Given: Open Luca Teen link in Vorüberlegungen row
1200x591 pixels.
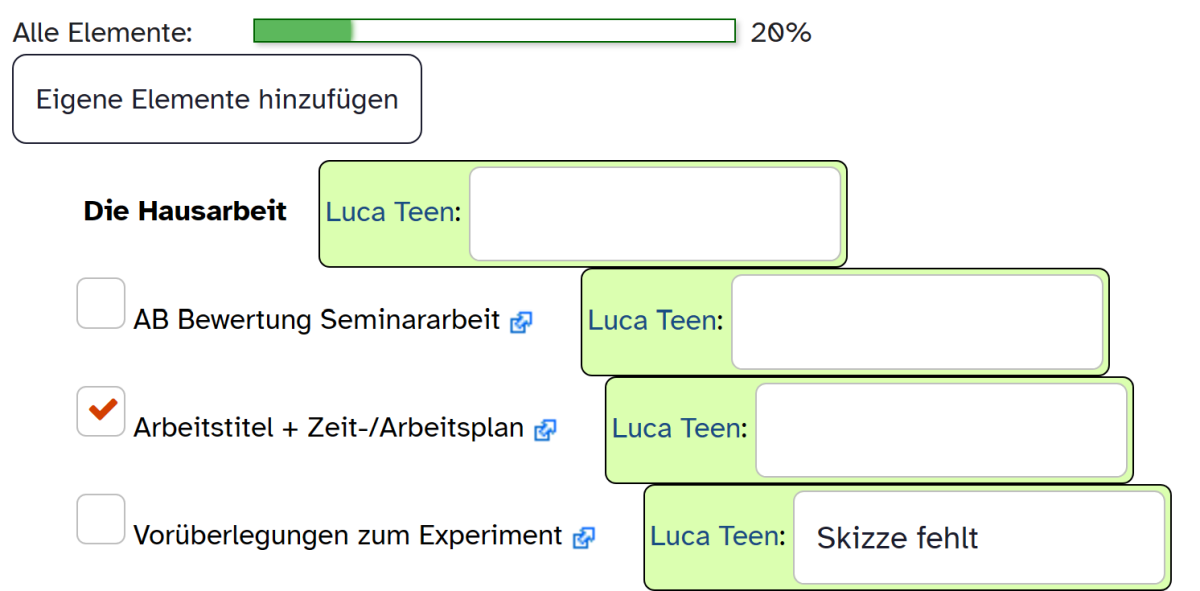Looking at the screenshot, I should click(x=714, y=537).
